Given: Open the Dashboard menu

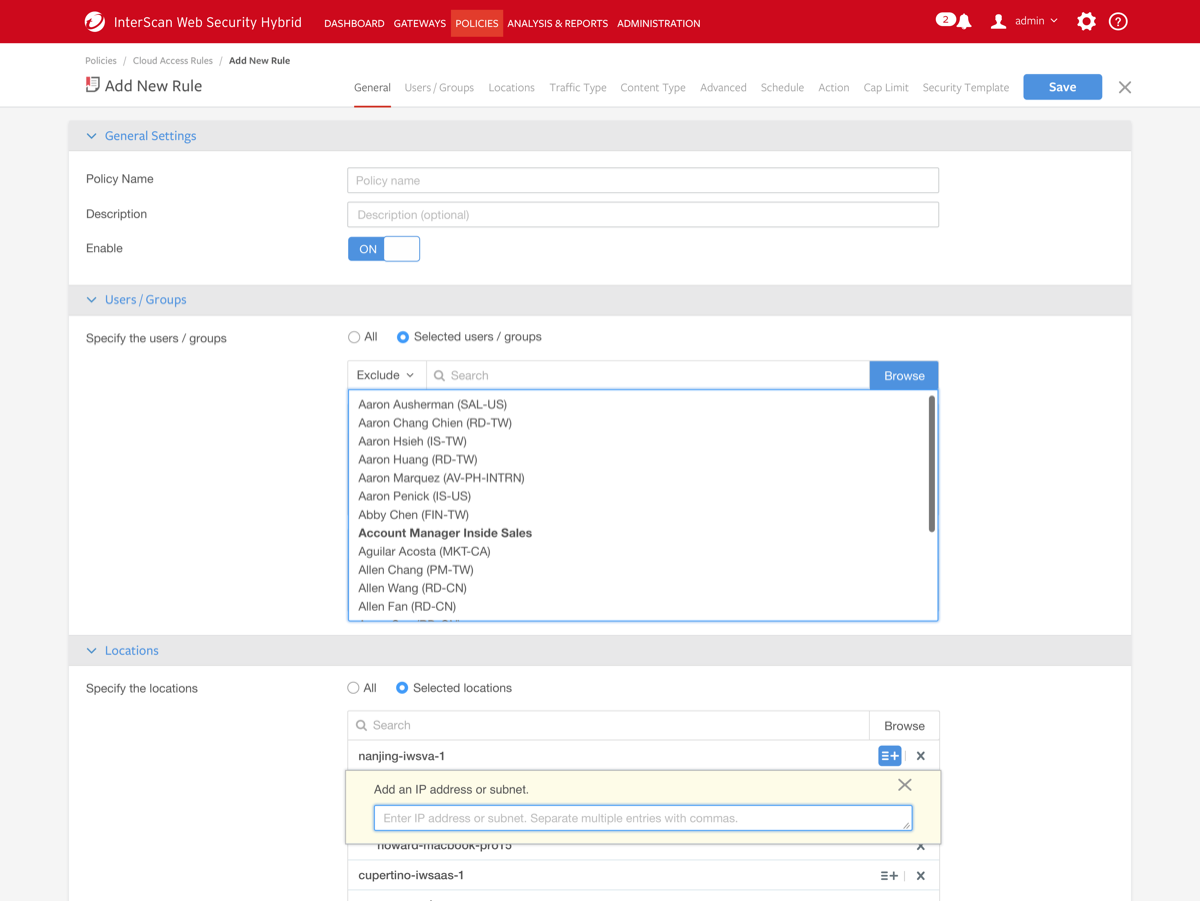Looking at the screenshot, I should [x=354, y=23].
